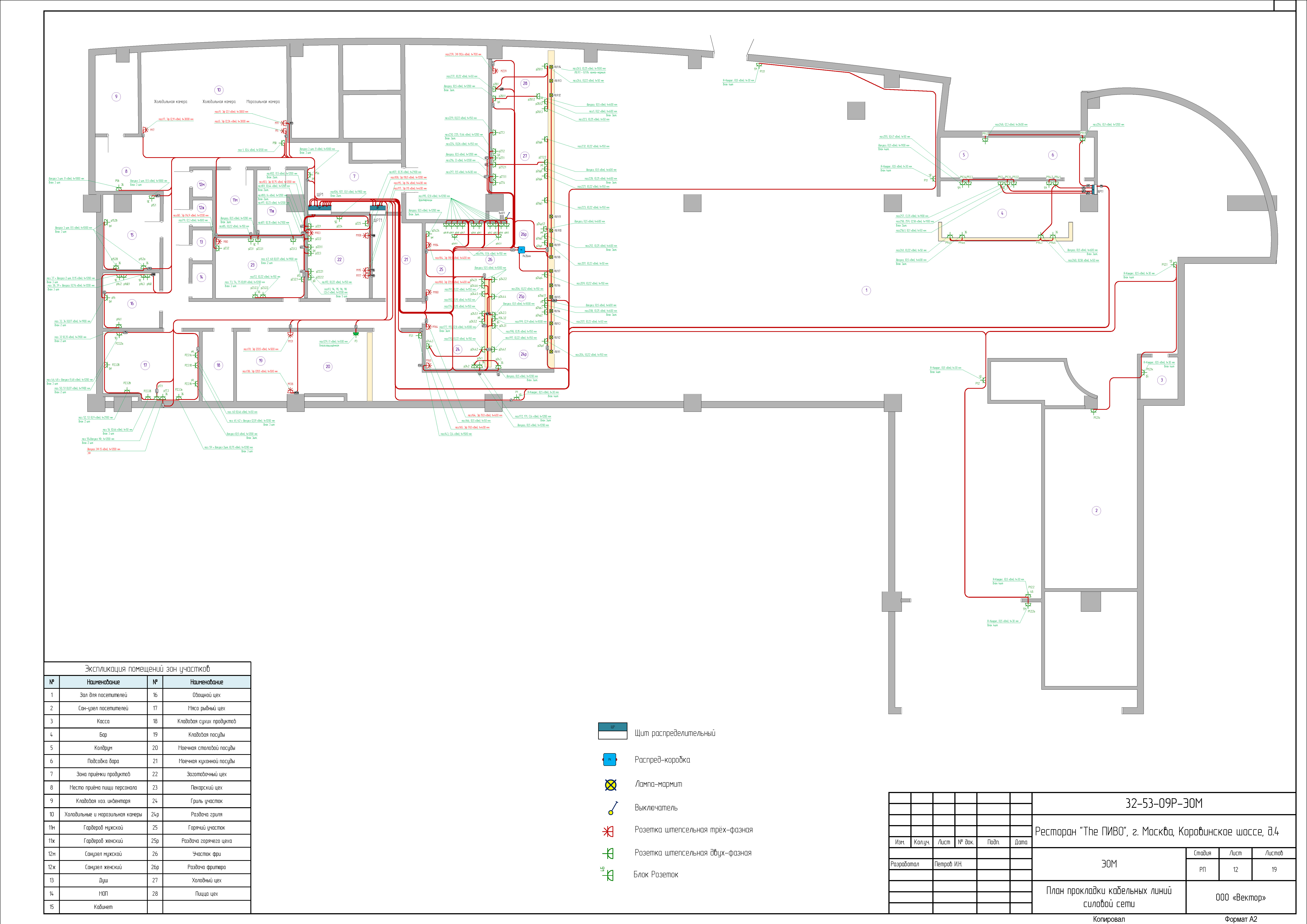Click the 'Петров И.Н.' developer name cell

click(x=948, y=864)
